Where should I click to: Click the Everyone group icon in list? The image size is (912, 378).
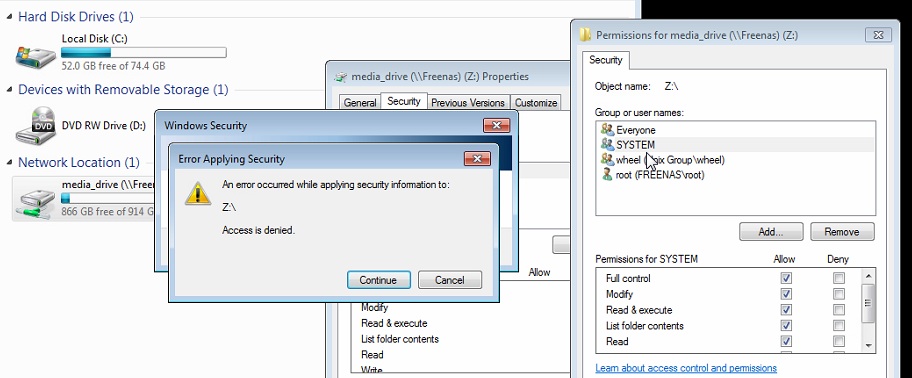[607, 130]
